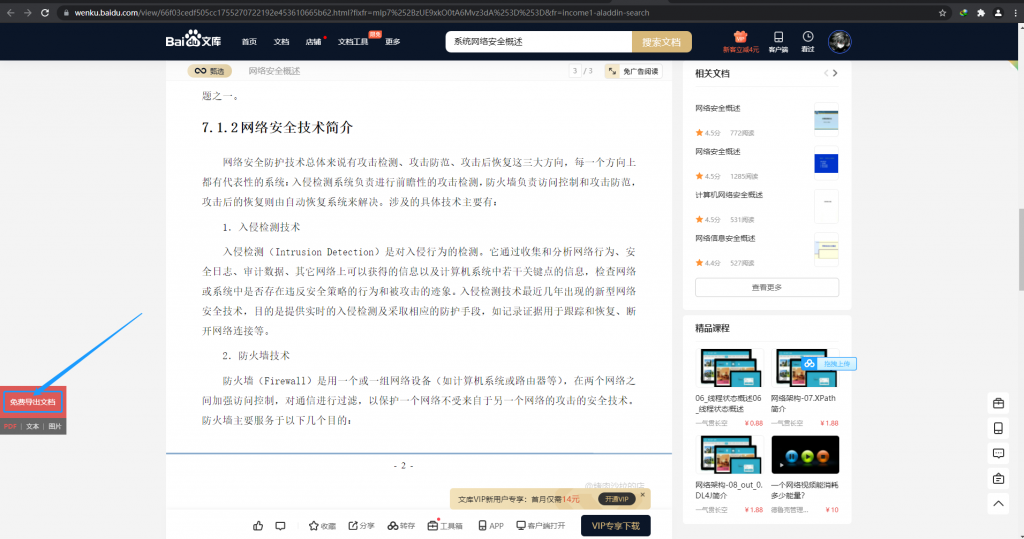
Task: Click the page vertical scrollbar
Action: tap(1021, 248)
